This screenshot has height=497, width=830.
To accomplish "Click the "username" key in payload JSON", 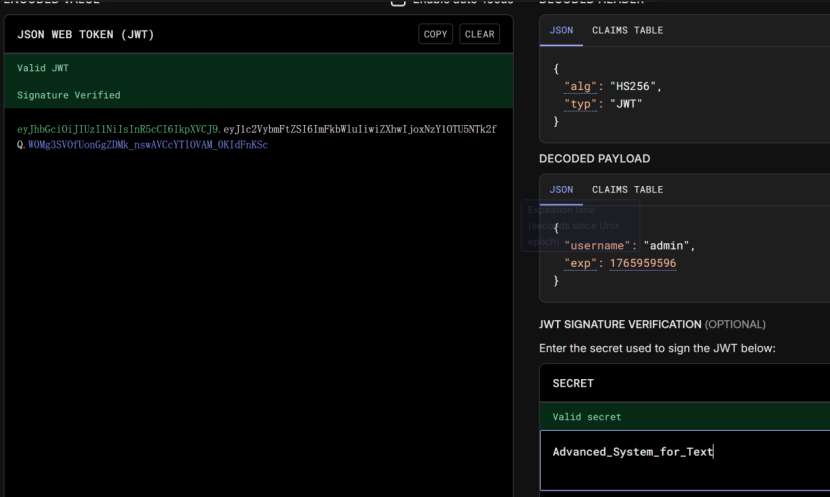I will coord(597,245).
